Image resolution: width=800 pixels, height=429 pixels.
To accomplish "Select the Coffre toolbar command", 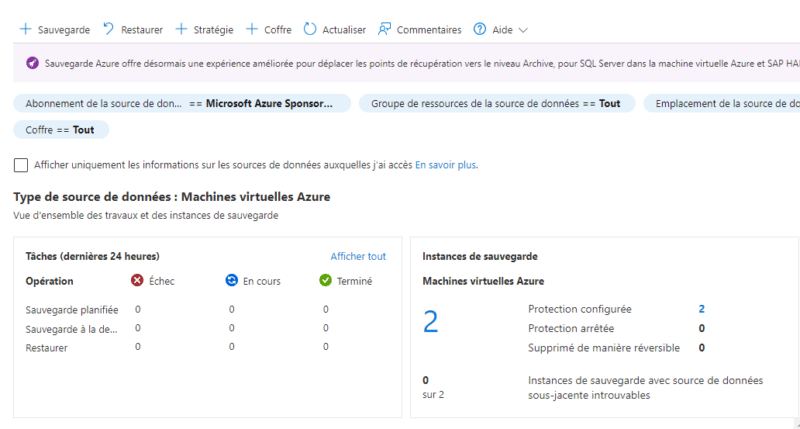I will pyautogui.click(x=268, y=30).
